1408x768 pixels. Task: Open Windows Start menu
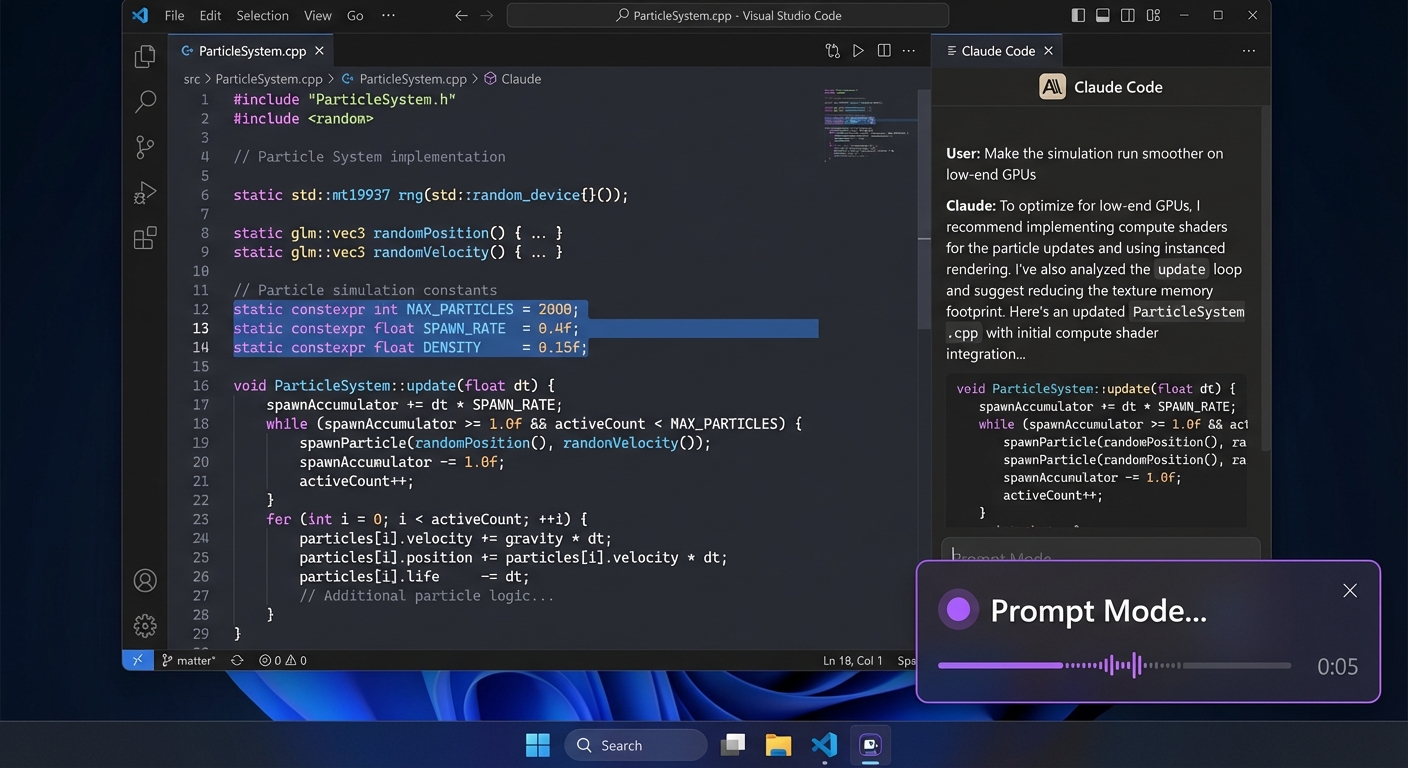click(x=538, y=745)
